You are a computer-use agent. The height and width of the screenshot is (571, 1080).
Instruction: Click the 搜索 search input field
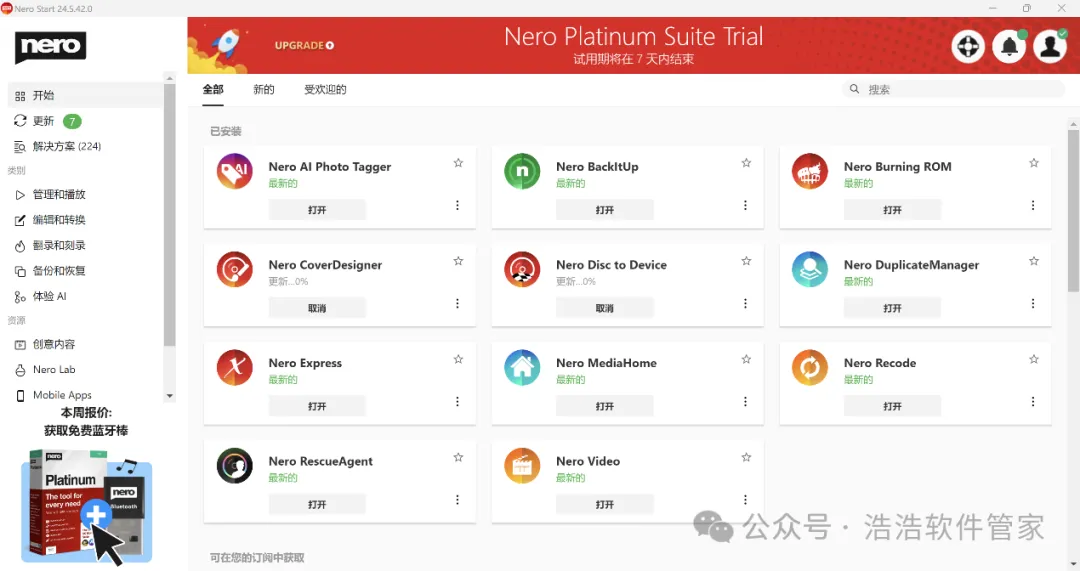[954, 89]
